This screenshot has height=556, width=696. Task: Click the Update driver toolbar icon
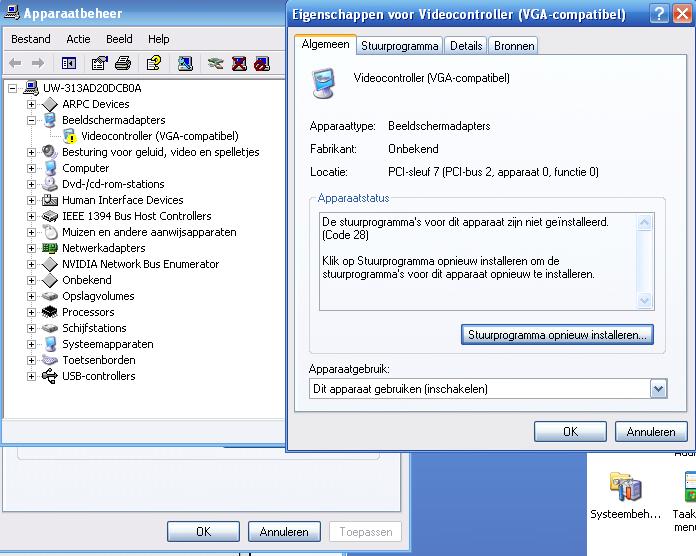tap(216, 63)
